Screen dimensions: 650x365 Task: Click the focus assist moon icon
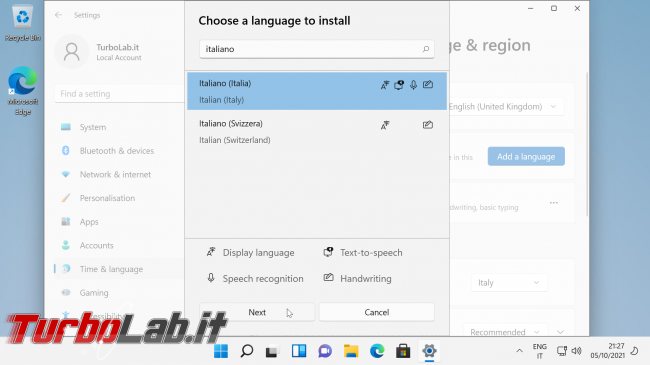pos(635,351)
